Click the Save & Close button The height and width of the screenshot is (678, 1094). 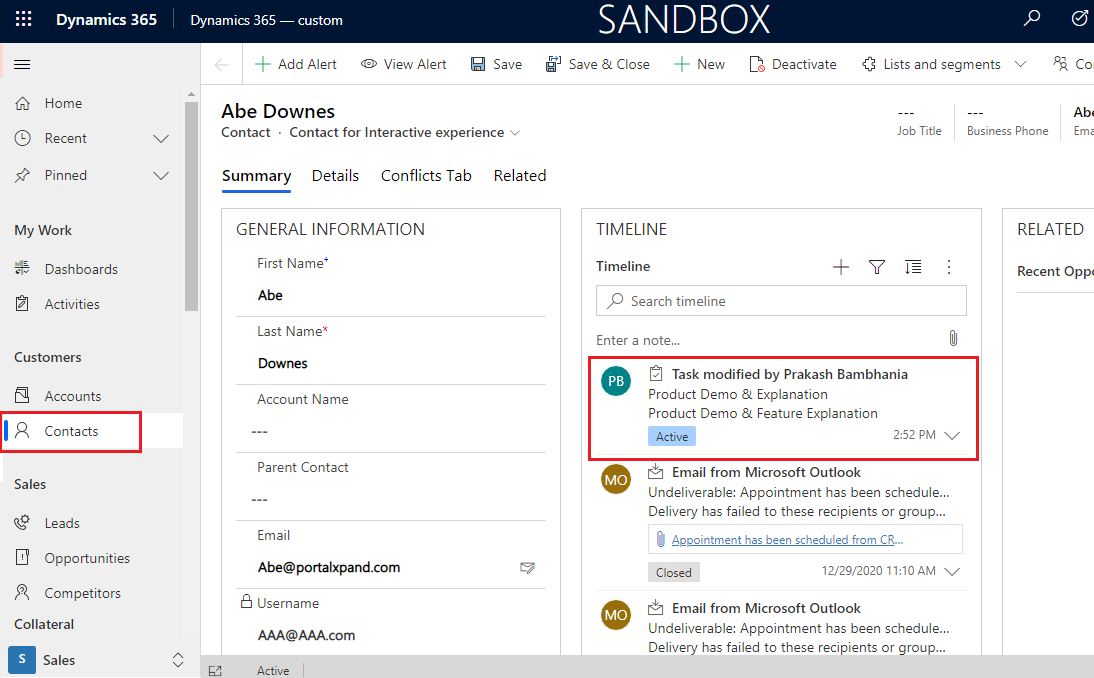click(597, 64)
